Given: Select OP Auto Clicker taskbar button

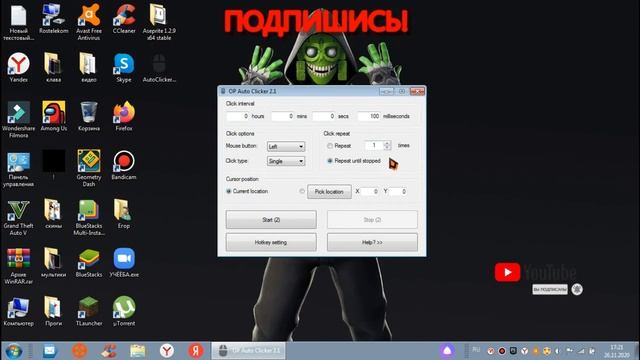Looking at the screenshot, I should pos(248,351).
